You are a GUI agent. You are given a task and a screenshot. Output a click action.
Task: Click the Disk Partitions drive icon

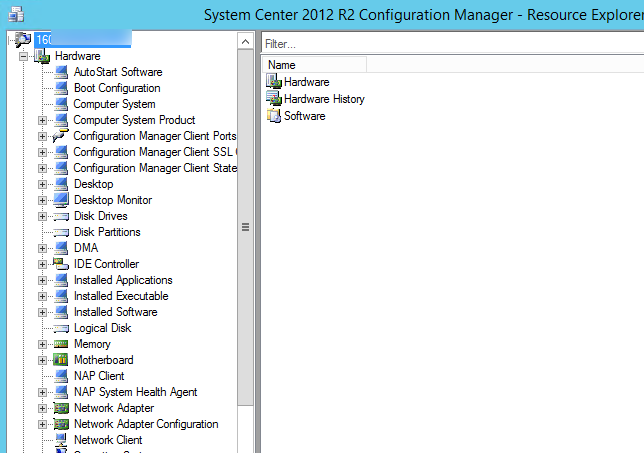61,232
